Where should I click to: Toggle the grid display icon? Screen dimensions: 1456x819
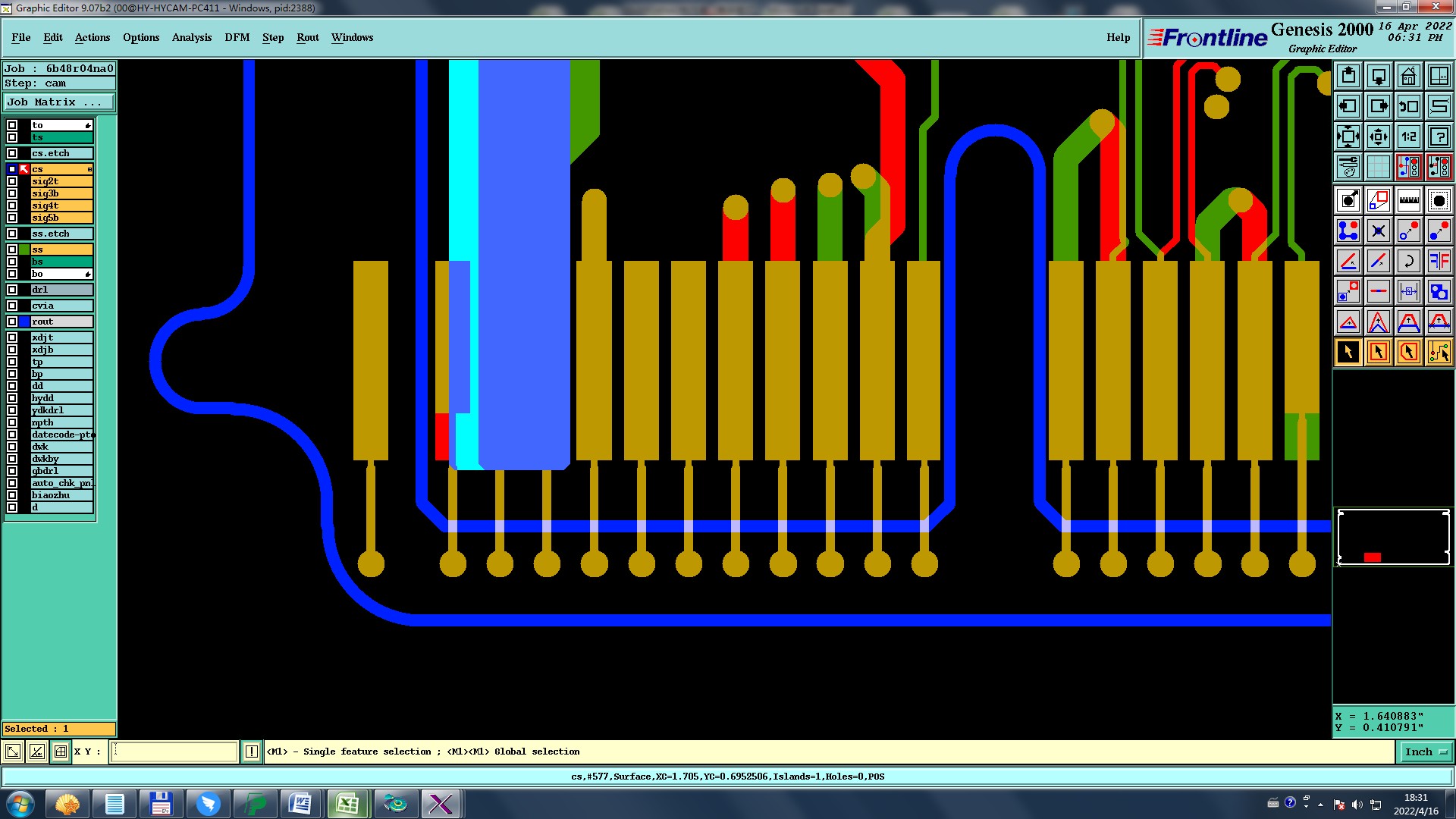[1378, 167]
